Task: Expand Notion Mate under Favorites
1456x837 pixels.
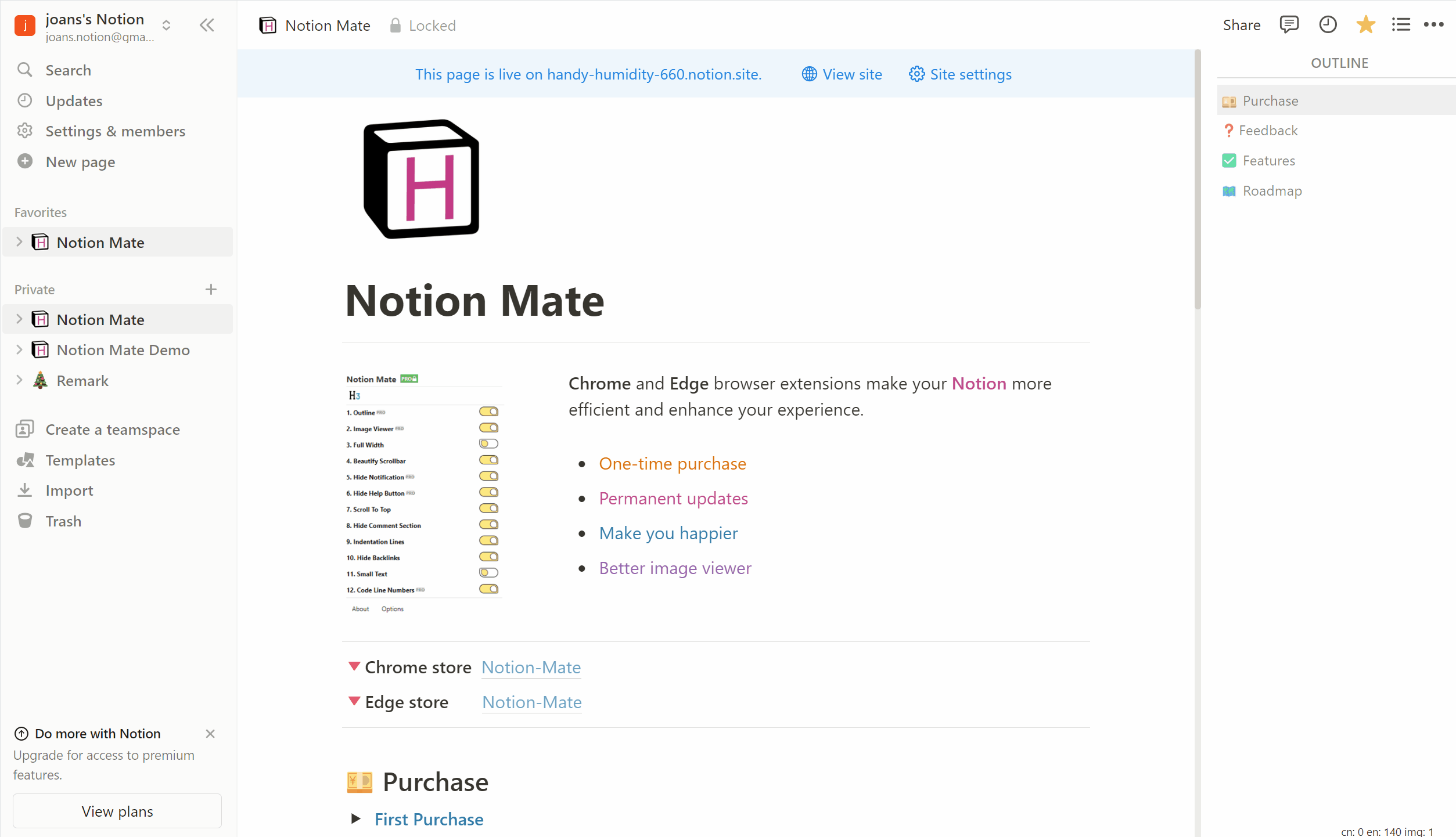Action: [x=19, y=242]
